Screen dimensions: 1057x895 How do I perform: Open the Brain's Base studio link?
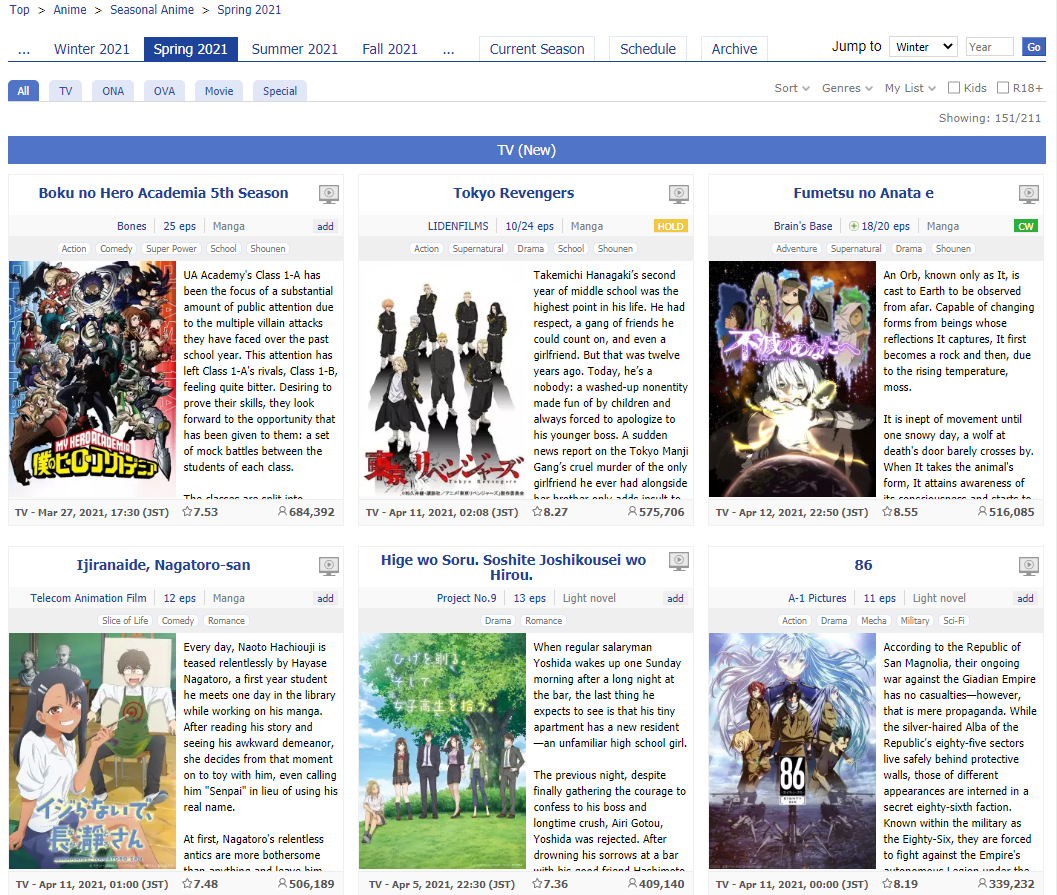[803, 226]
